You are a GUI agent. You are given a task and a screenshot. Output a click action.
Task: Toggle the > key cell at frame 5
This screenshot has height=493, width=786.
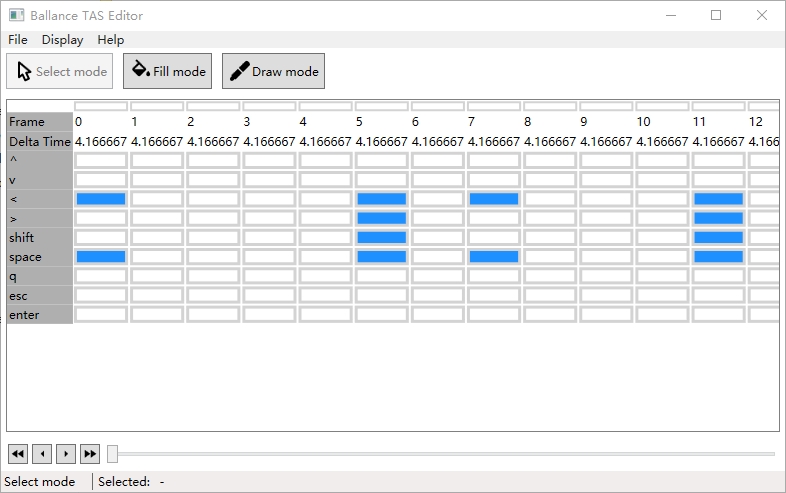(x=381, y=218)
